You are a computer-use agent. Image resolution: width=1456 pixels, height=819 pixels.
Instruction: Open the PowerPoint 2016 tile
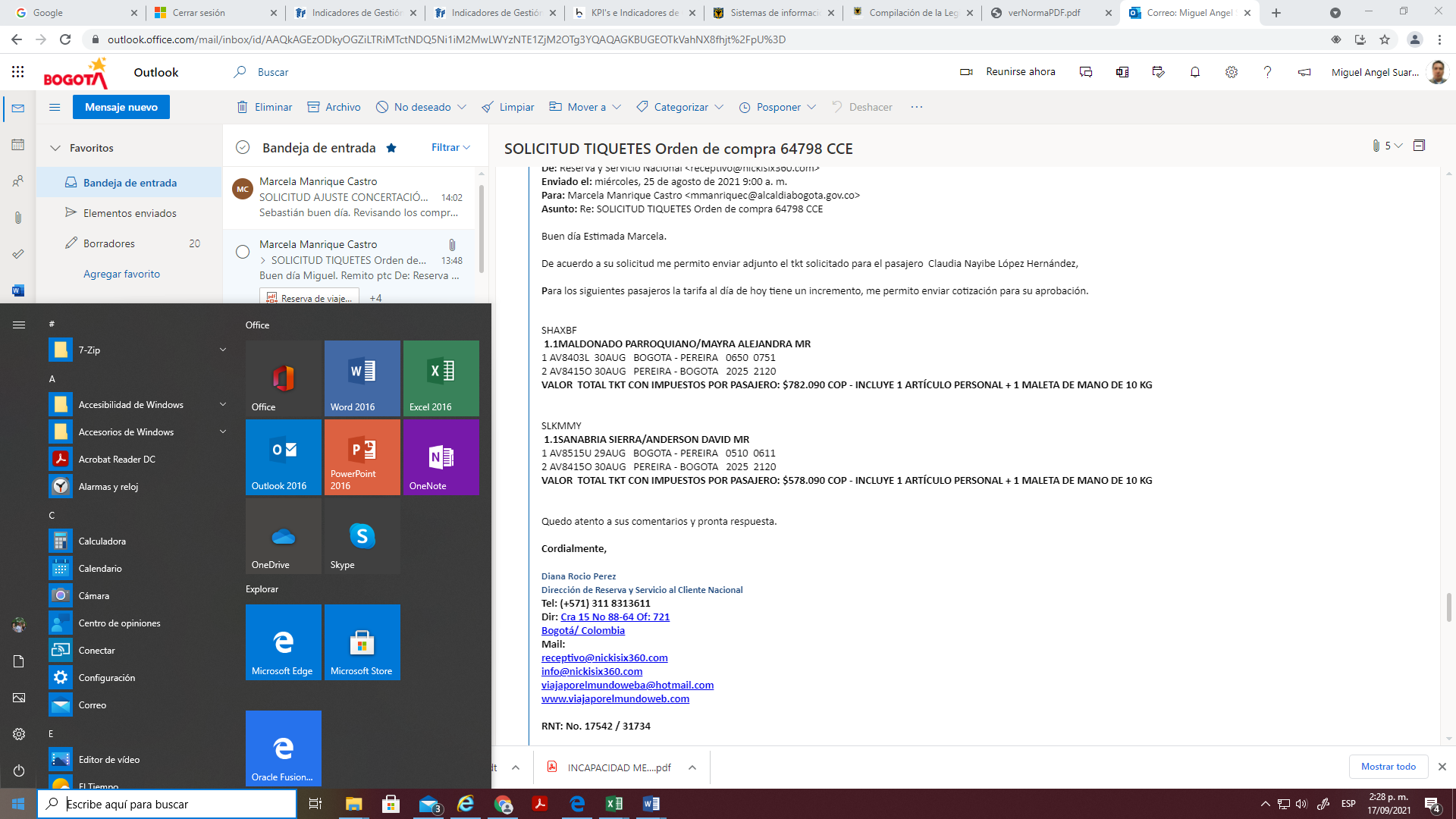pos(362,457)
